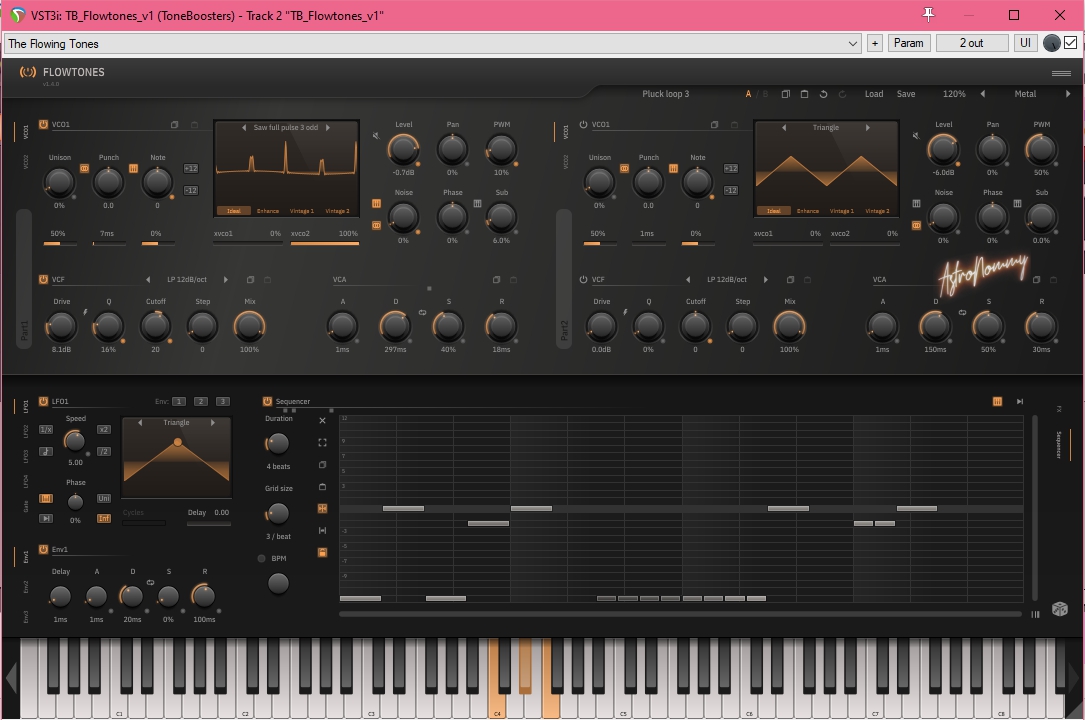Toggle Part 2 VCA decay-sustain link
Image resolution: width=1085 pixels, height=720 pixels.
point(962,313)
